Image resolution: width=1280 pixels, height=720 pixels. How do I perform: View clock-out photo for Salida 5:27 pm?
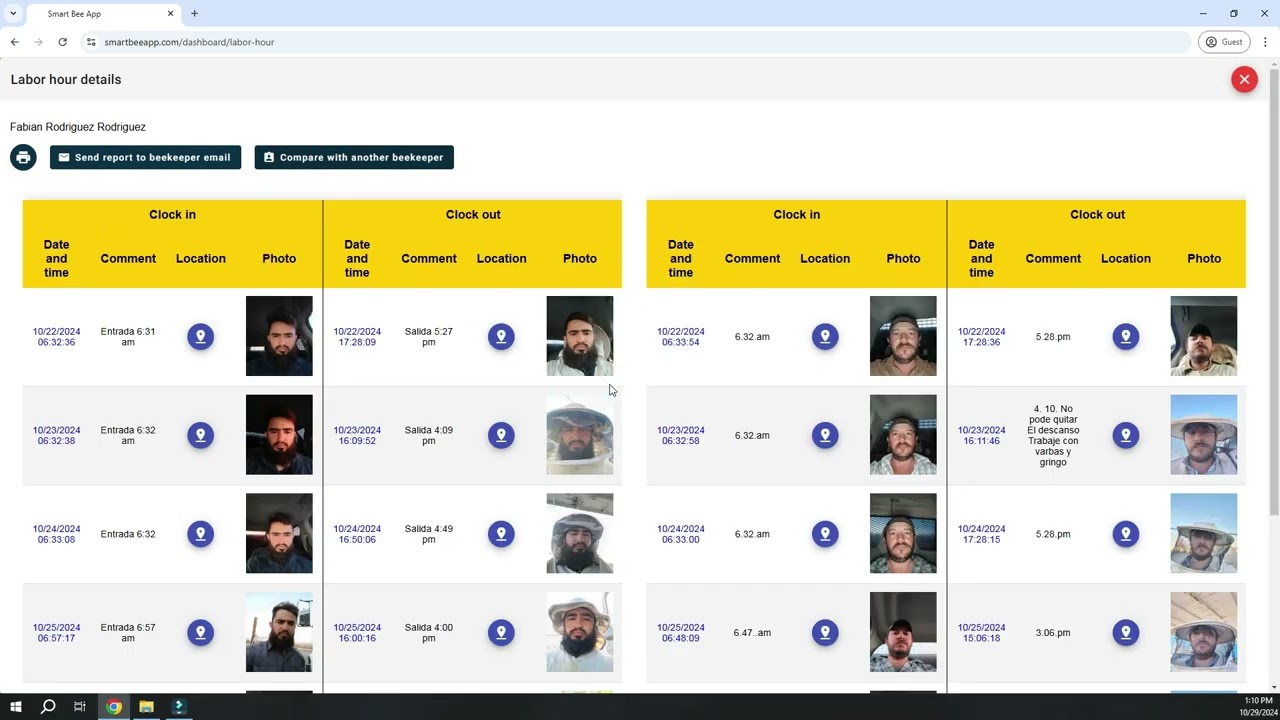click(x=580, y=336)
